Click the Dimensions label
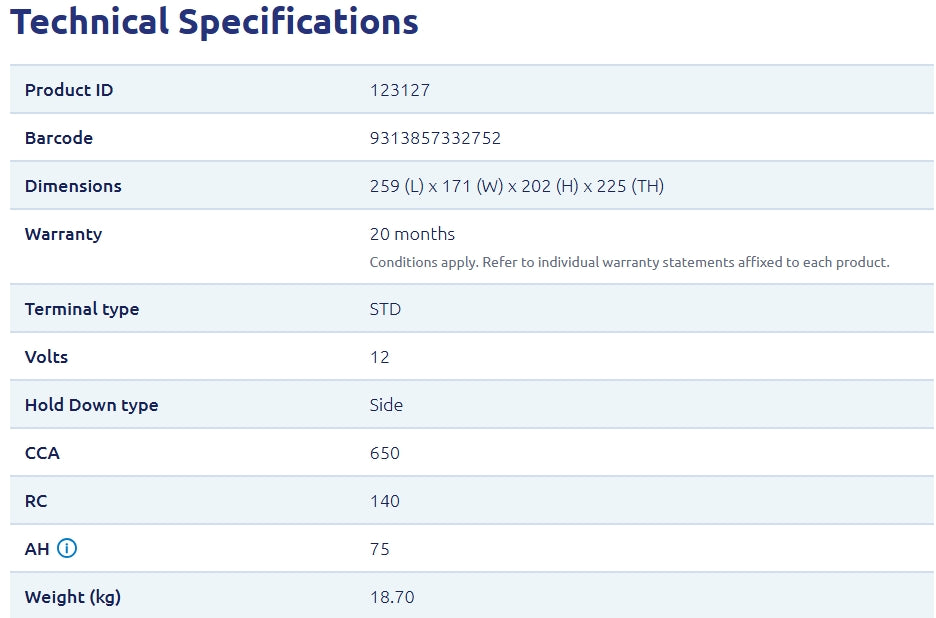 point(73,186)
